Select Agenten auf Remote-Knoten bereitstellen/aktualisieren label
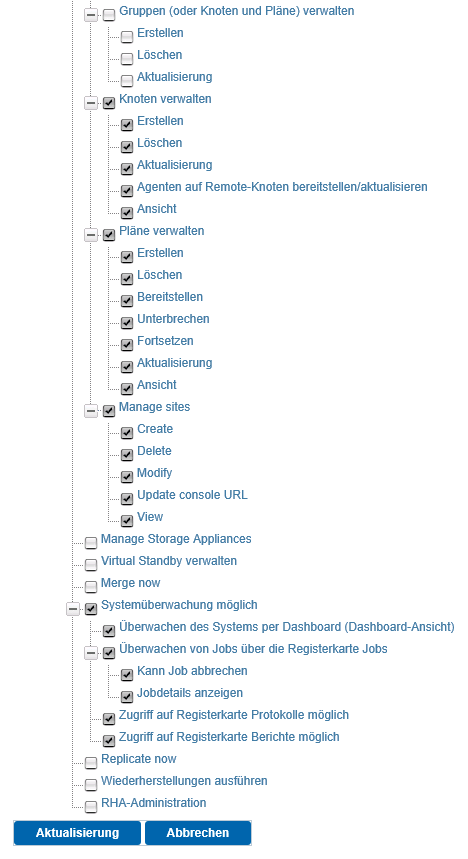Screen dimensions: 468x859 [x=282, y=187]
